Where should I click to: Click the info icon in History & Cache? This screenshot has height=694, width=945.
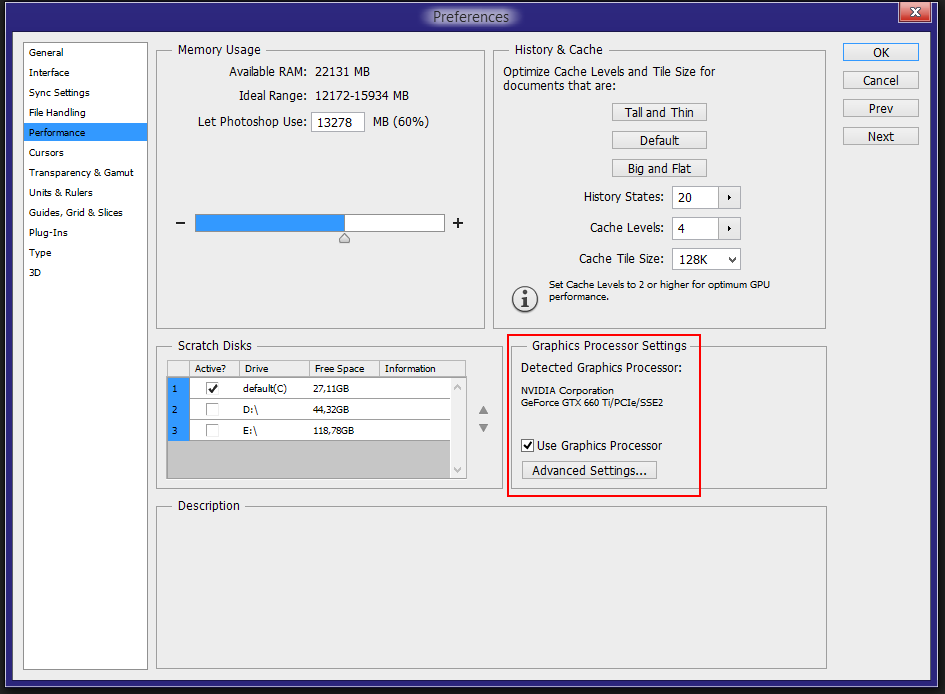click(525, 297)
